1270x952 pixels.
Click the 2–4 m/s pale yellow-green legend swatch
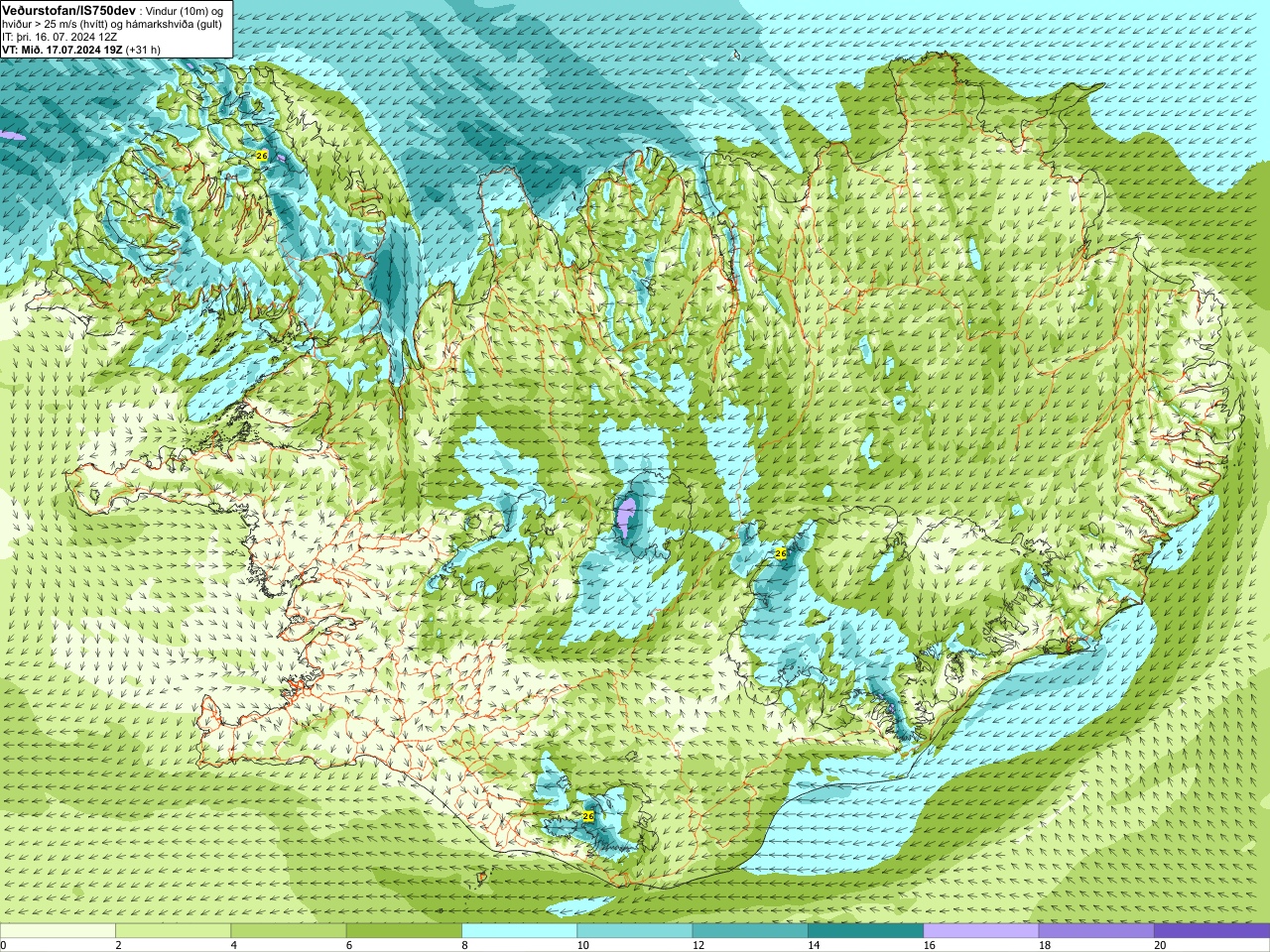pyautogui.click(x=173, y=931)
